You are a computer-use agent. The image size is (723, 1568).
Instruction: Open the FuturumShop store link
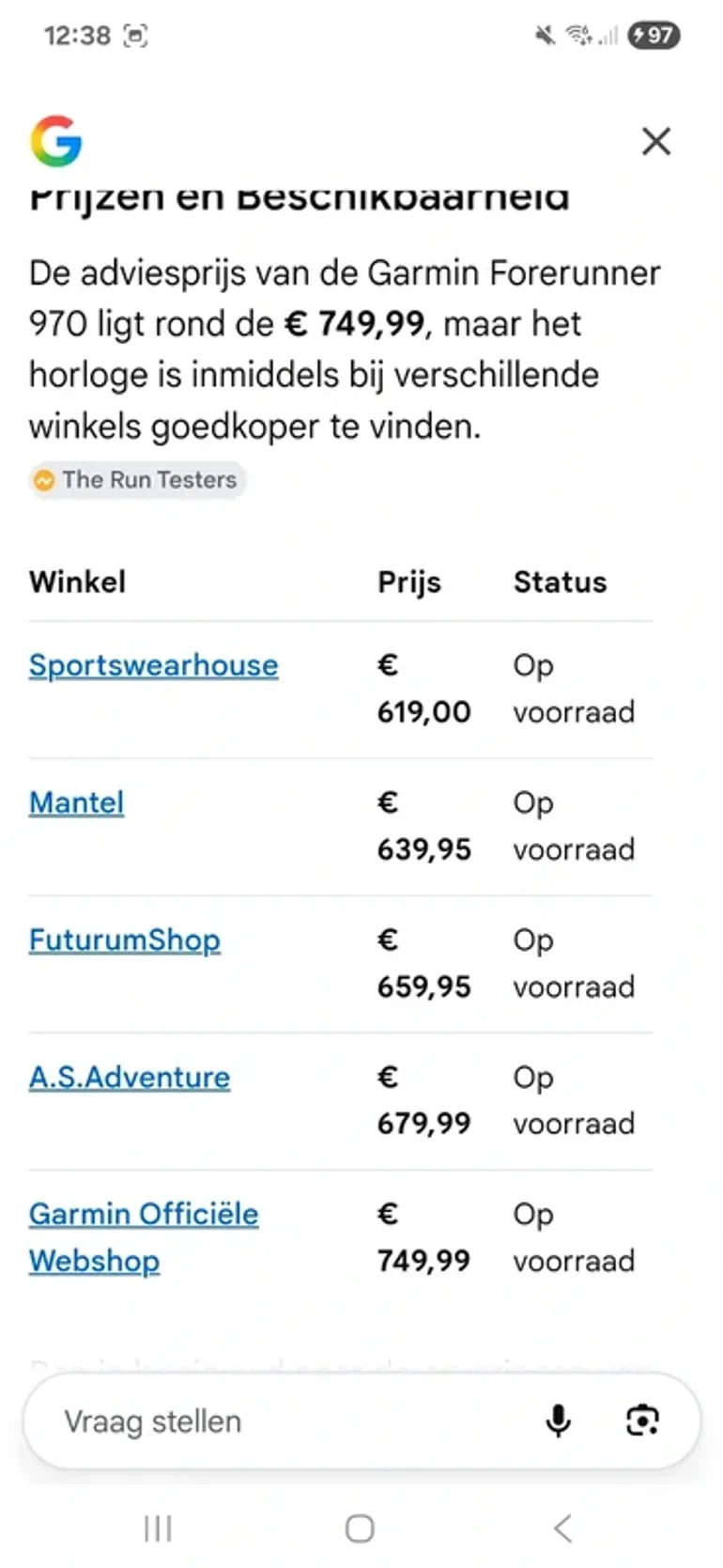click(124, 939)
